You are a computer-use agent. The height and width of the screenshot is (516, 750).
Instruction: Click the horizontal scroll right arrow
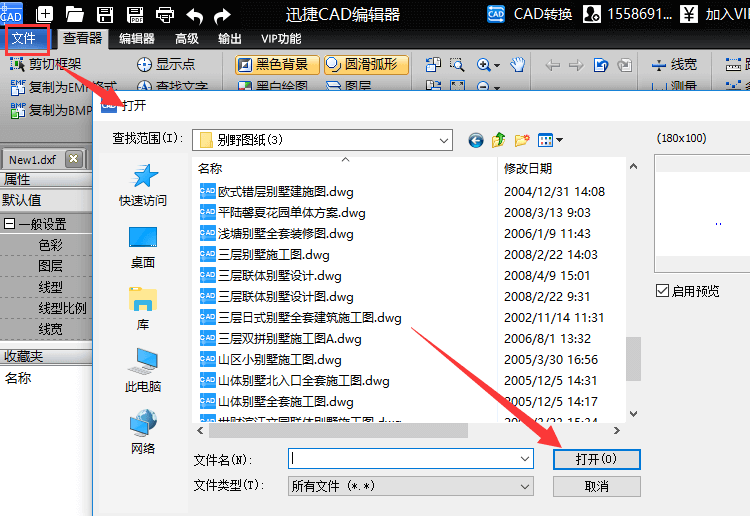point(617,430)
